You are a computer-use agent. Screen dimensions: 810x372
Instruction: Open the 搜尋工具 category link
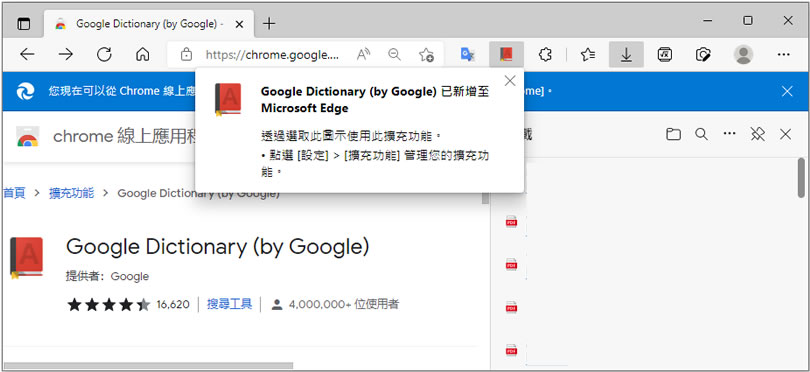(229, 304)
